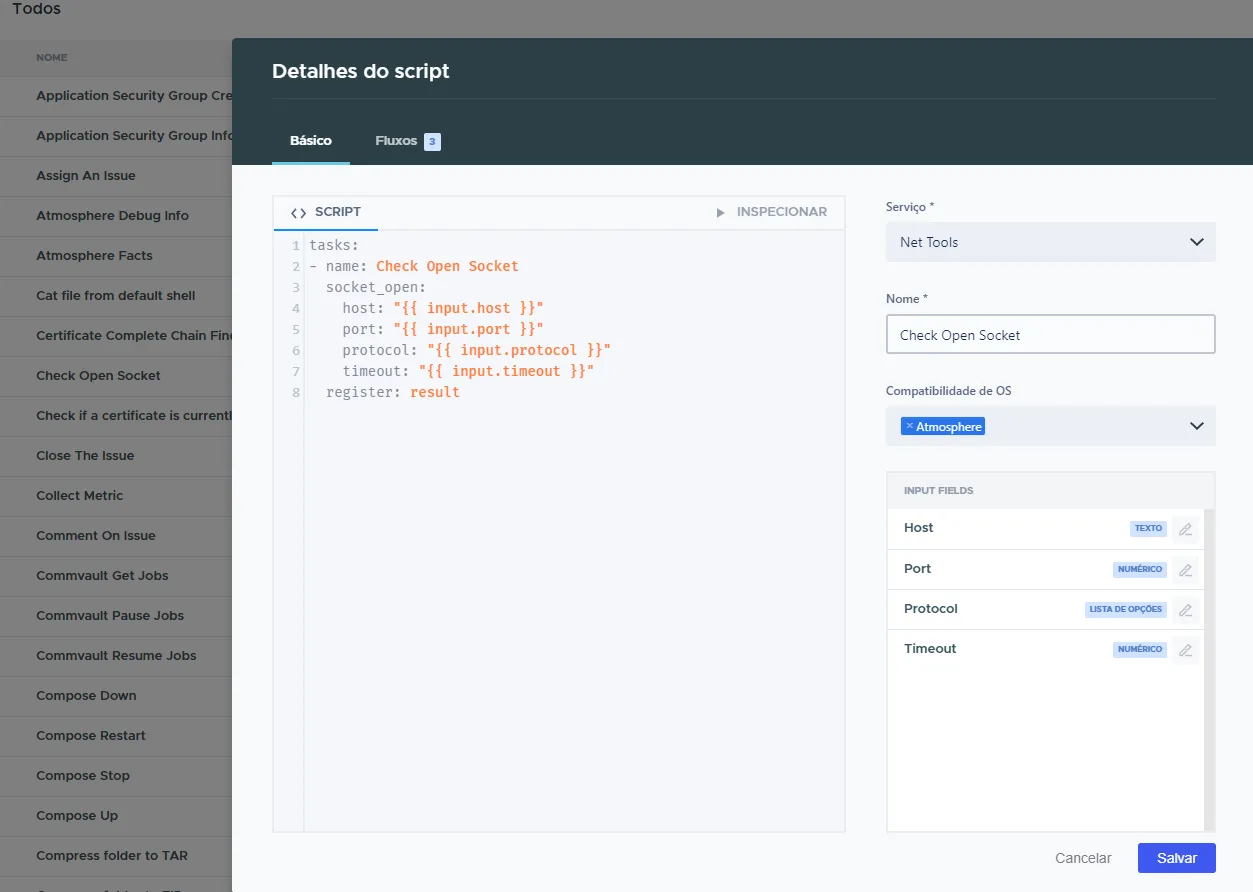Click the NOME column header
Viewport: 1253px width, 892px height.
click(x=52, y=58)
